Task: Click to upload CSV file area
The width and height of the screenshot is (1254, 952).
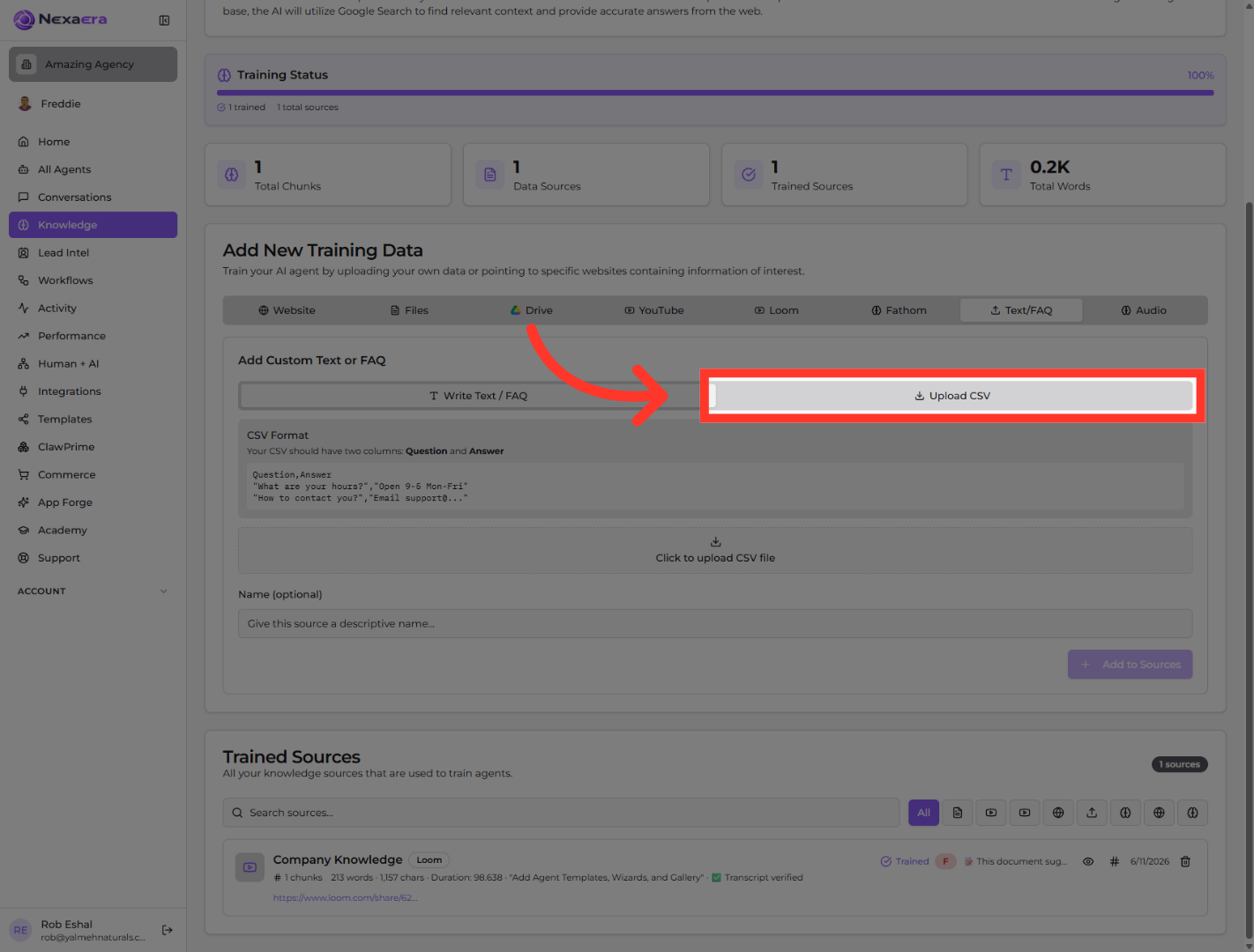Action: [x=715, y=551]
